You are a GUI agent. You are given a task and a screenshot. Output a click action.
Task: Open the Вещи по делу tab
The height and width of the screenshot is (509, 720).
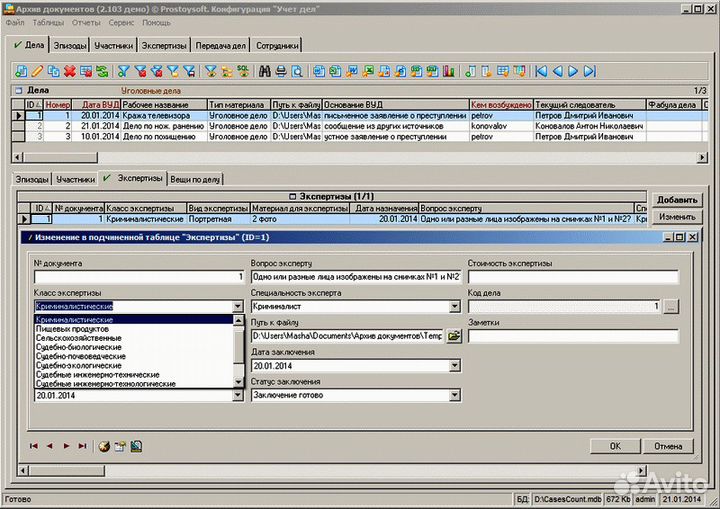tap(195, 179)
